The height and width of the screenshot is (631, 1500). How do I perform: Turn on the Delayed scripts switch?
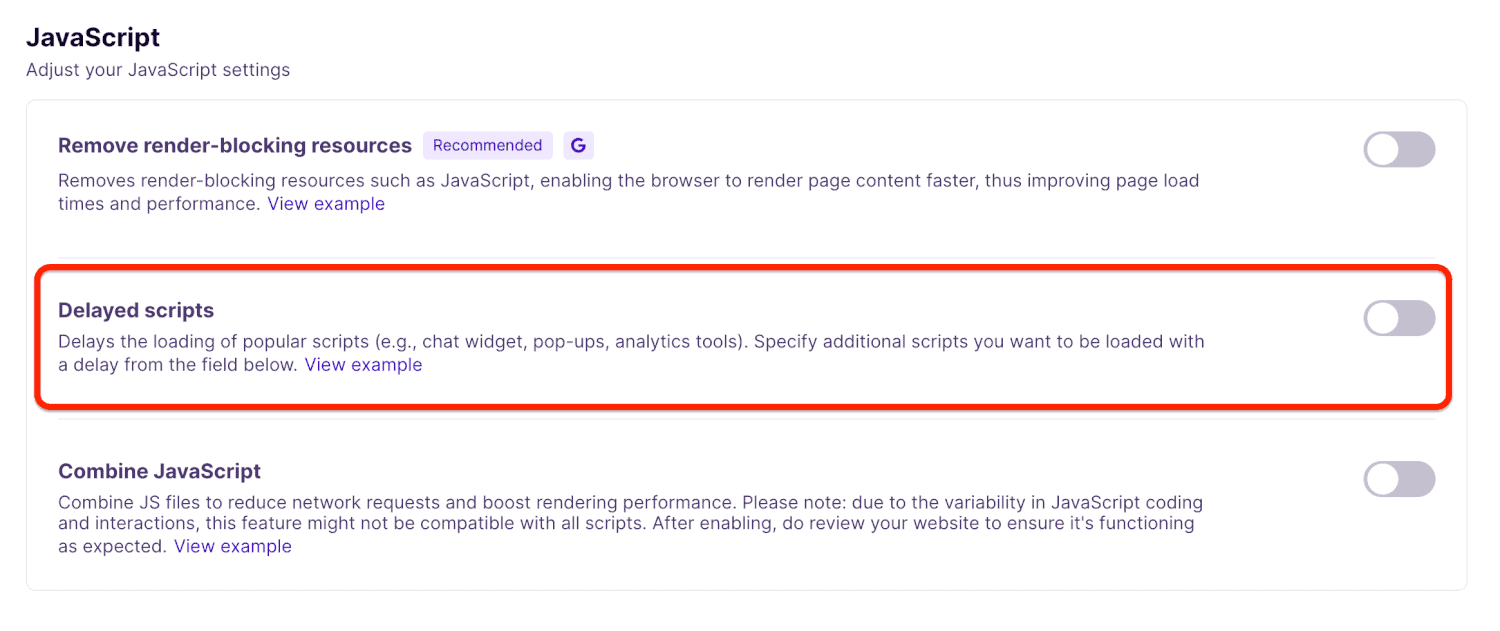pyautogui.click(x=1399, y=318)
